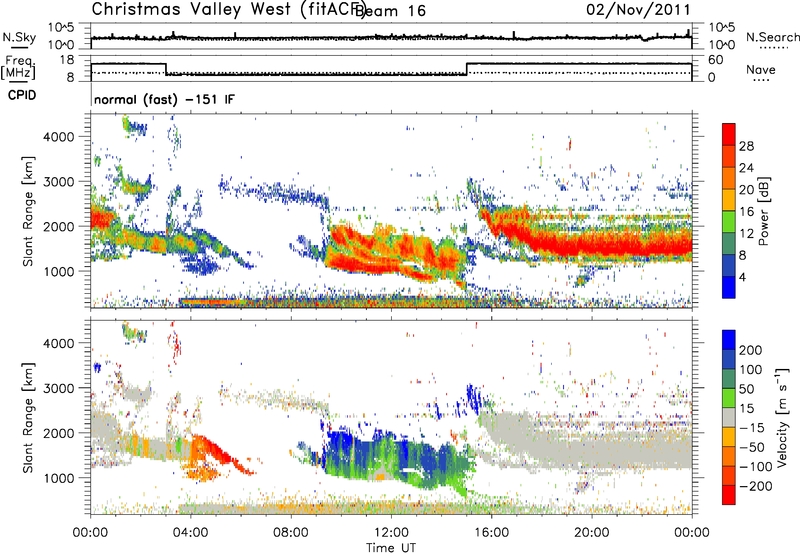Select the "200" velocity colorbar value

coord(751,350)
